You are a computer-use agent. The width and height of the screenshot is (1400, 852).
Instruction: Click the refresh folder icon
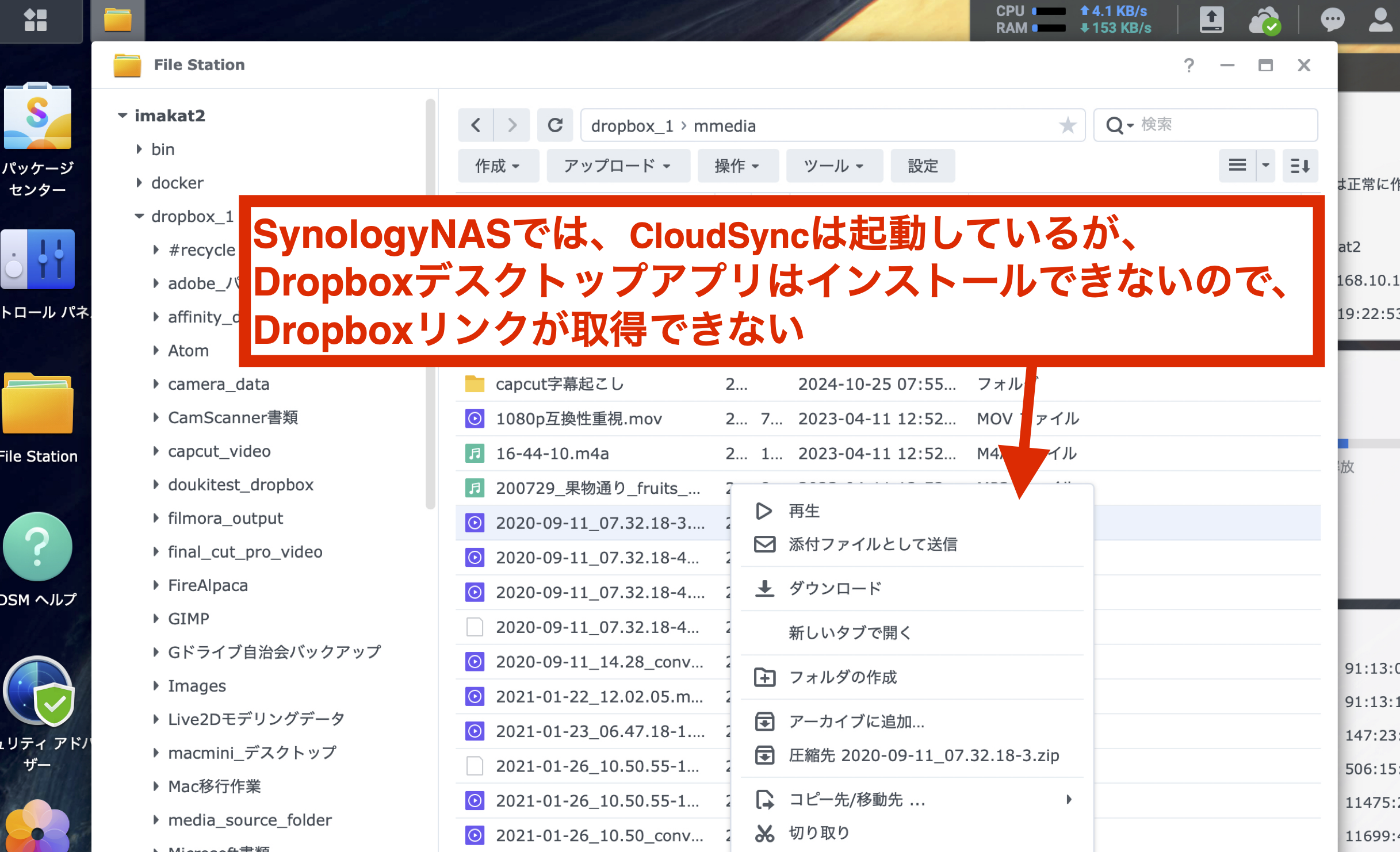[x=554, y=125]
